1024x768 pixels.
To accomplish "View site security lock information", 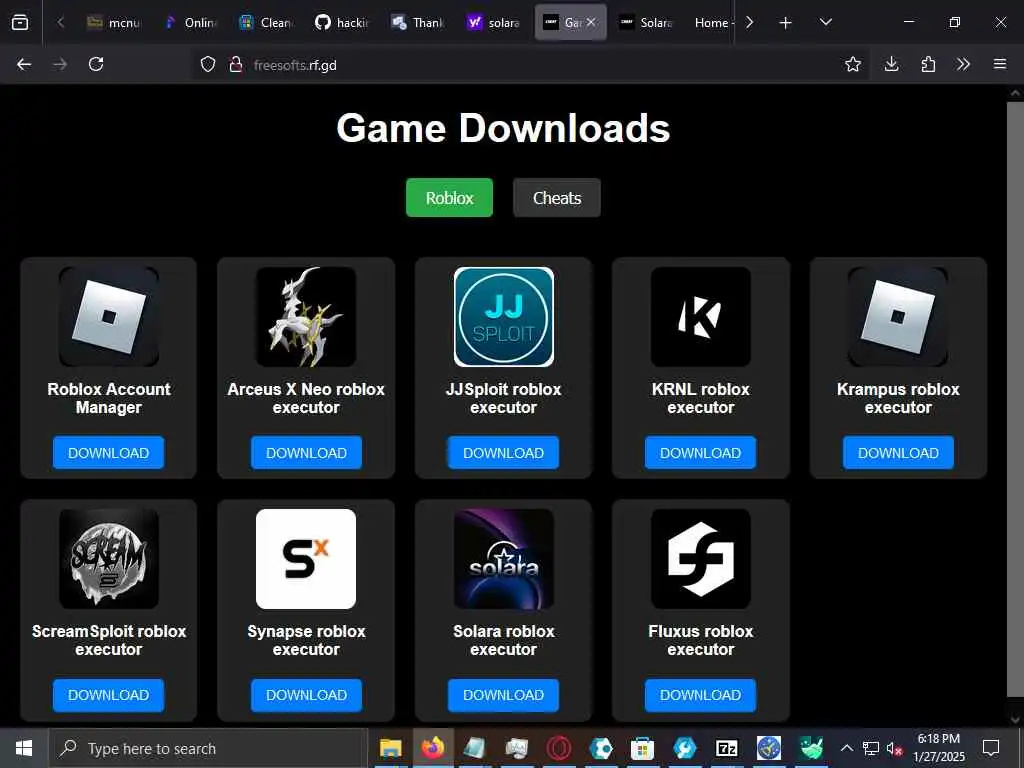I will [x=236, y=64].
